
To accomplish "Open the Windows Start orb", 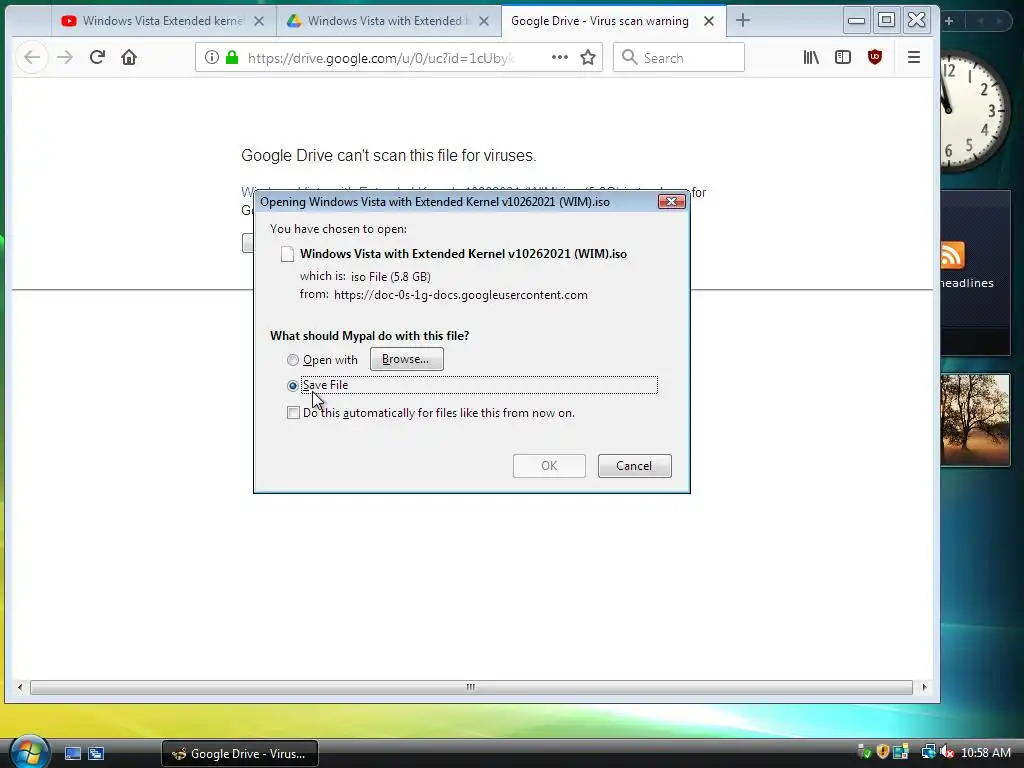I will 29,752.
